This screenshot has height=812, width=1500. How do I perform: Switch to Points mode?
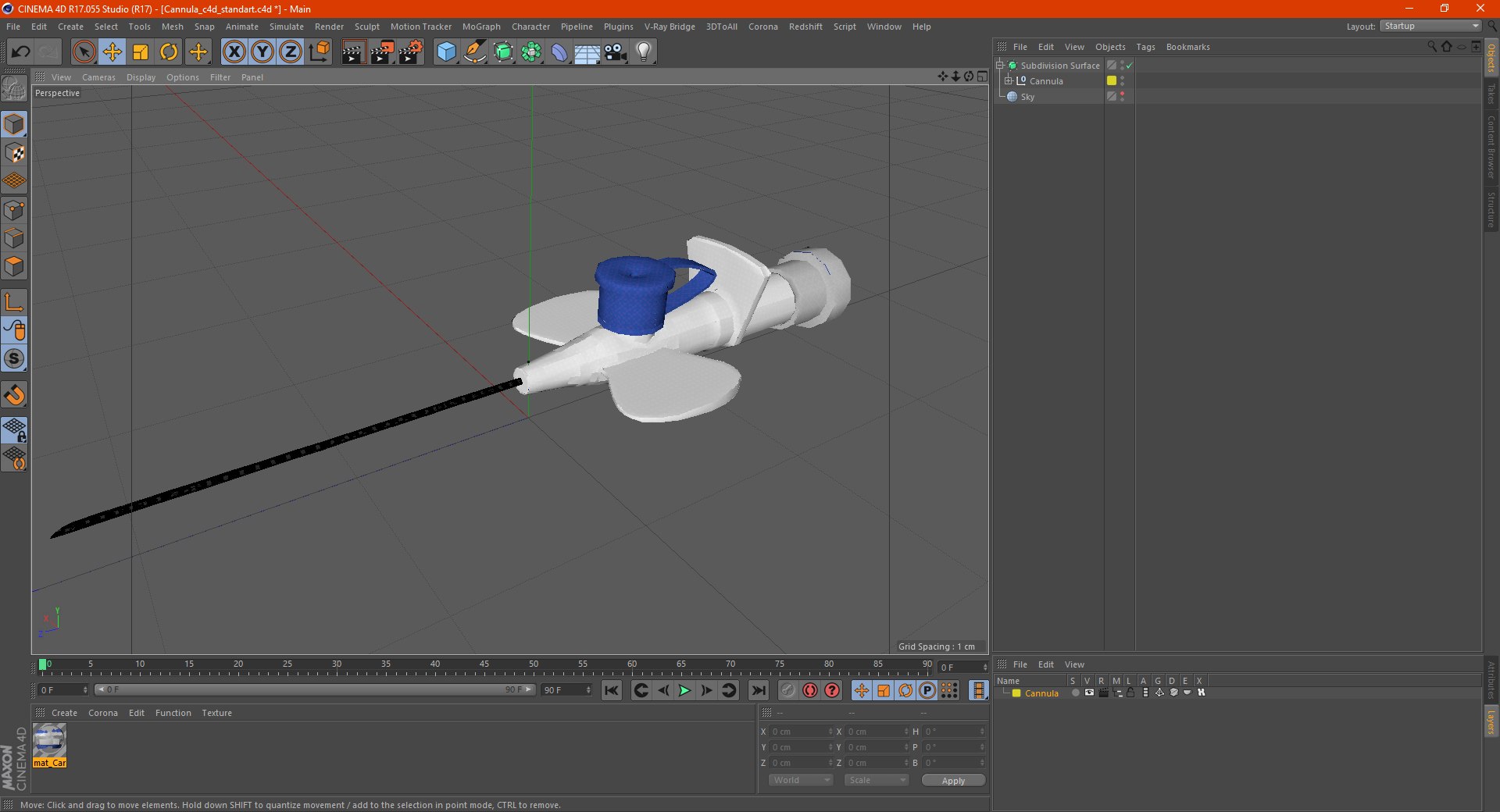(x=15, y=210)
